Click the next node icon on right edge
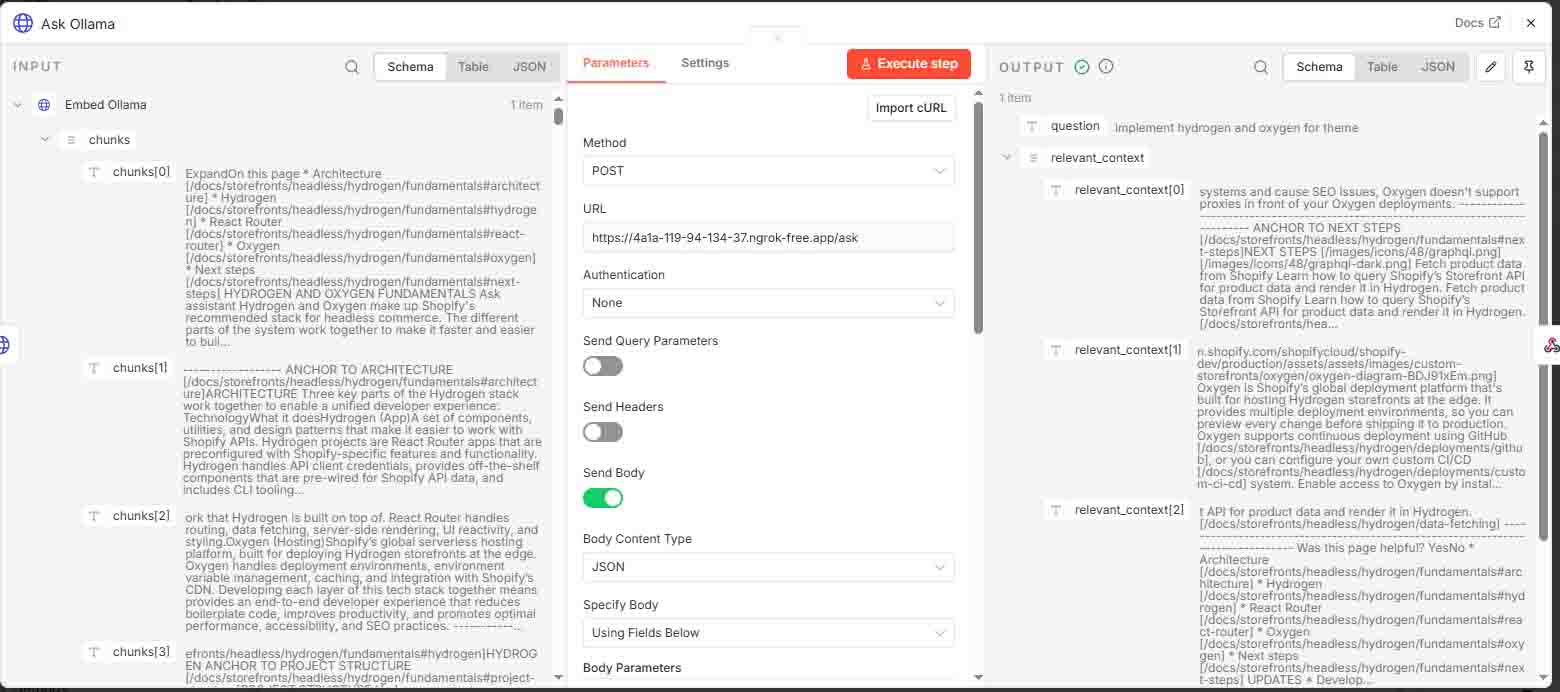Image resolution: width=1560 pixels, height=692 pixels. pyautogui.click(x=1551, y=345)
